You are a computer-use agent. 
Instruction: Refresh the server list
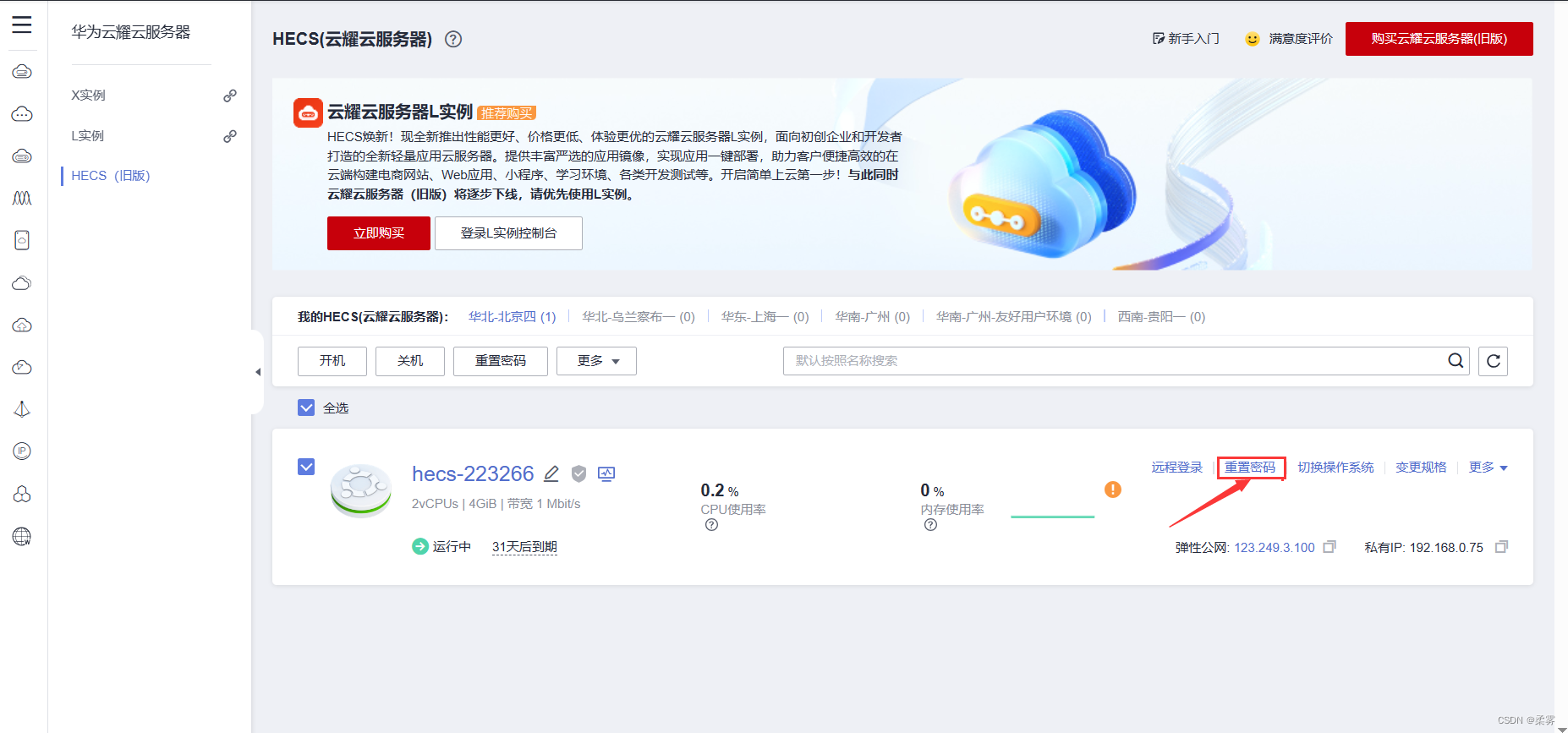[x=1494, y=361]
